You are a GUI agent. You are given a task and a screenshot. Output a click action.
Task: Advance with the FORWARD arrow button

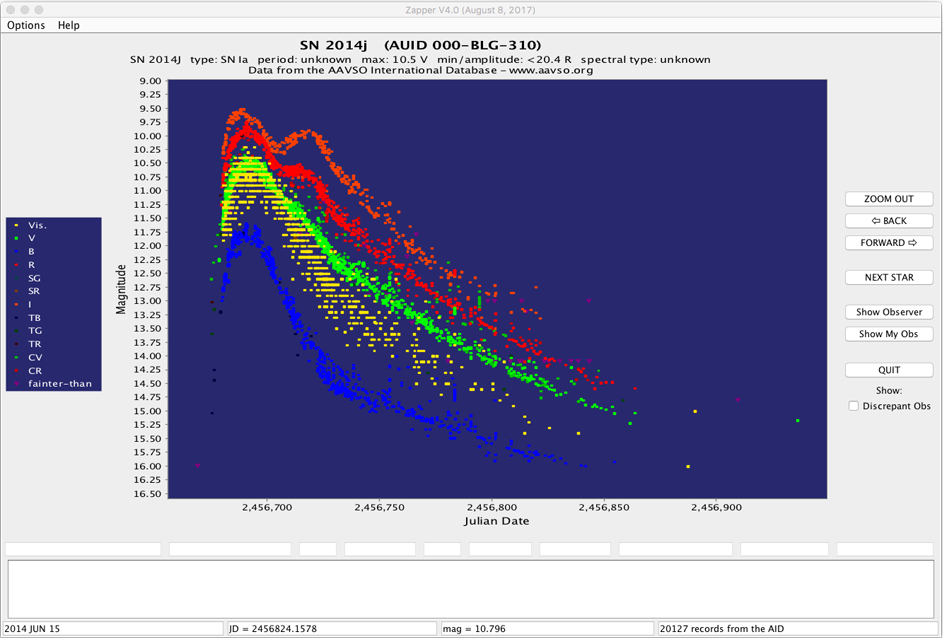click(x=888, y=243)
